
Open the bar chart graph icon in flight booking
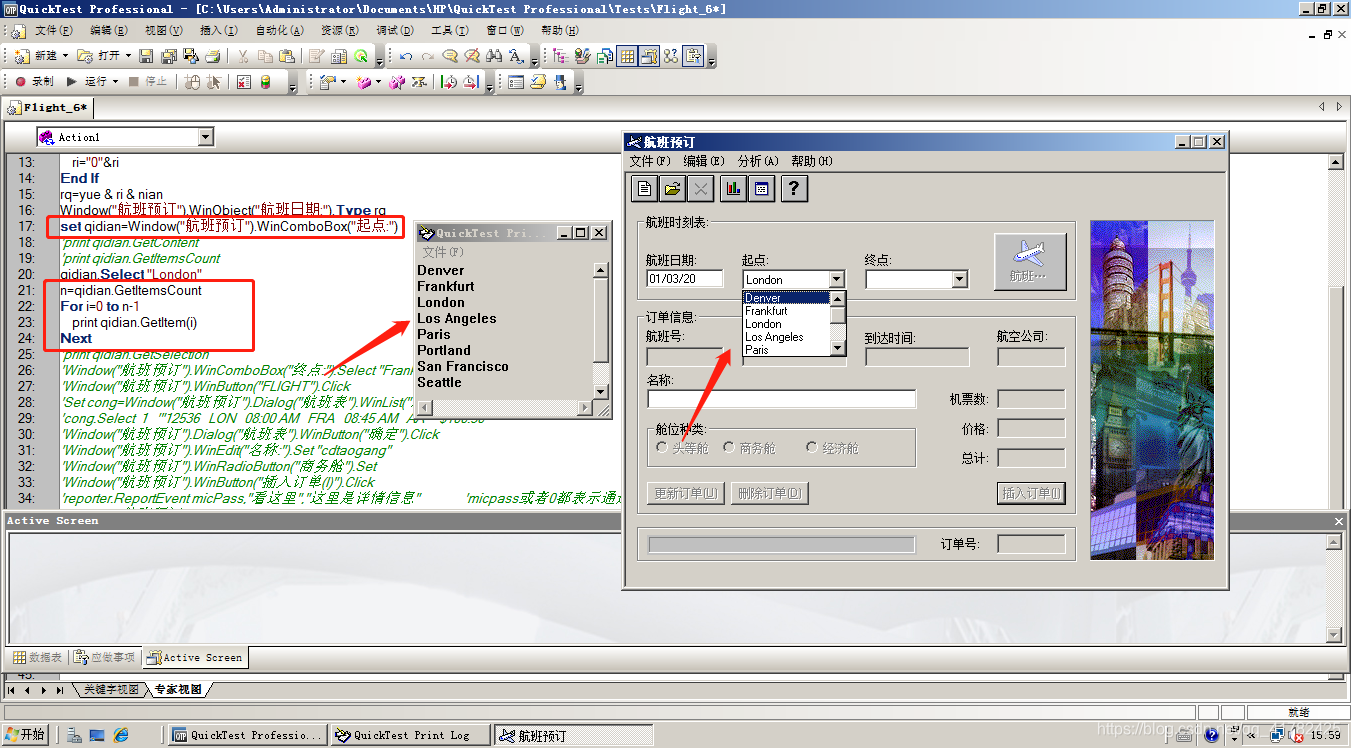coord(734,188)
